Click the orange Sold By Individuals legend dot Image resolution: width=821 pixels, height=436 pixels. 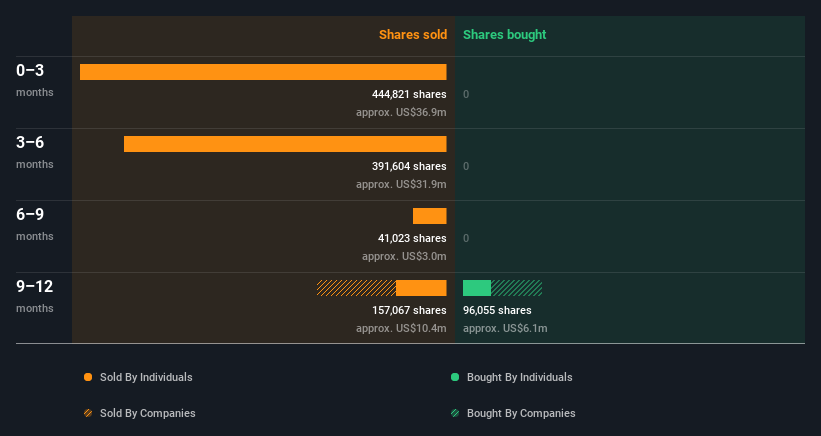[x=88, y=377]
